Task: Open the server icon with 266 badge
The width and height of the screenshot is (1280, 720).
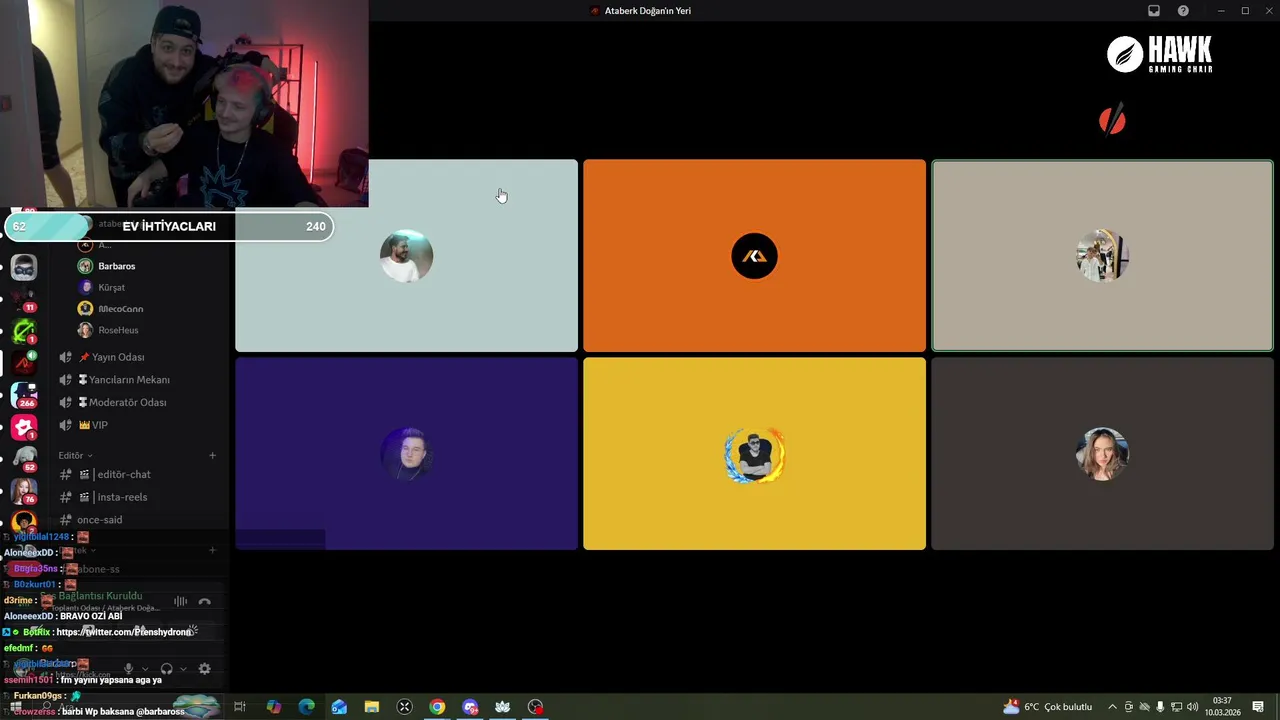Action: coord(24,395)
